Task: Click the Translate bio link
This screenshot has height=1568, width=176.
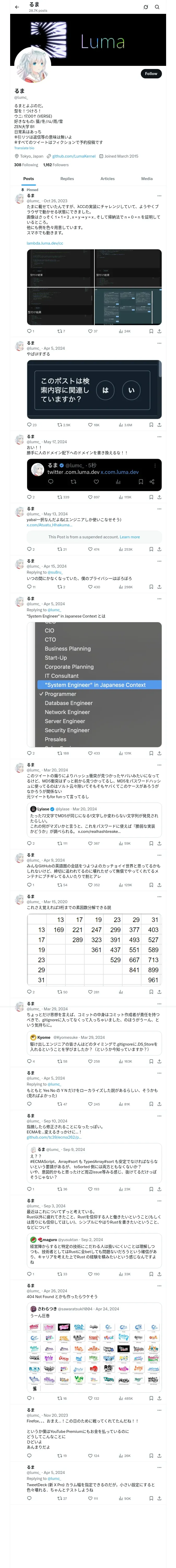Action: coord(24,148)
